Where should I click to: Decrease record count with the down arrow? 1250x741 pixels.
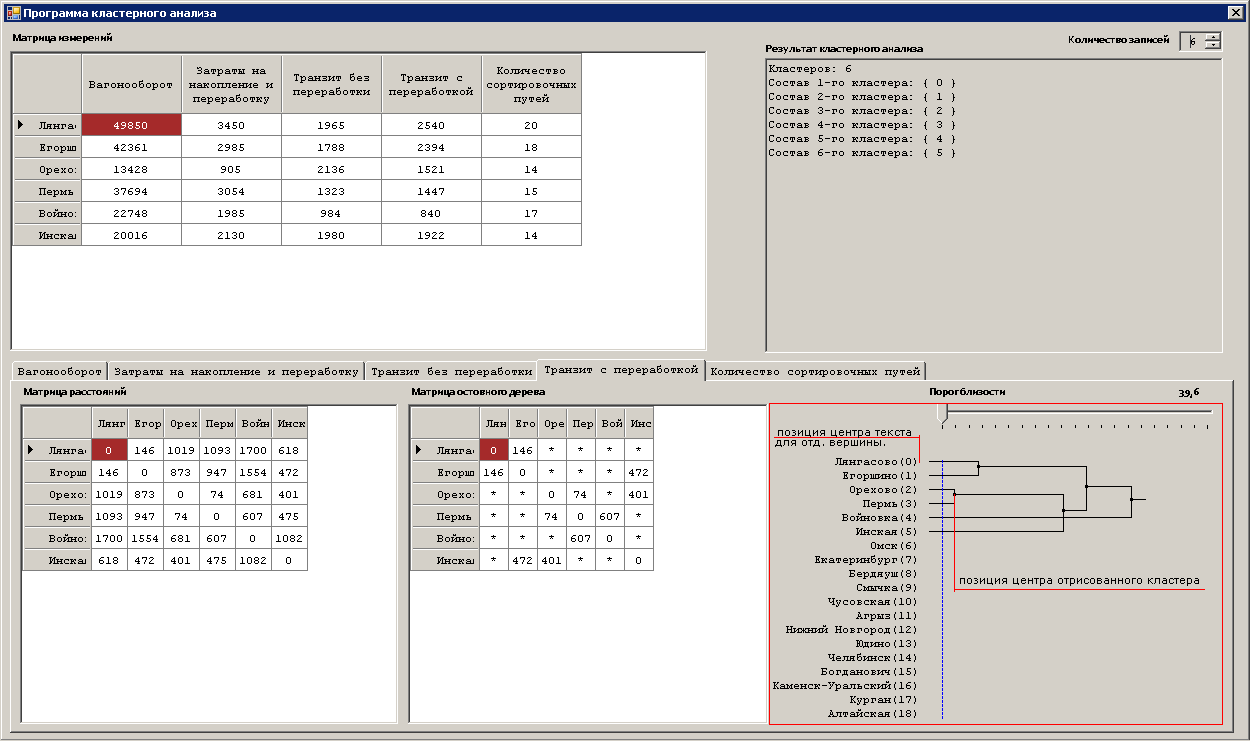pyautogui.click(x=1213, y=45)
